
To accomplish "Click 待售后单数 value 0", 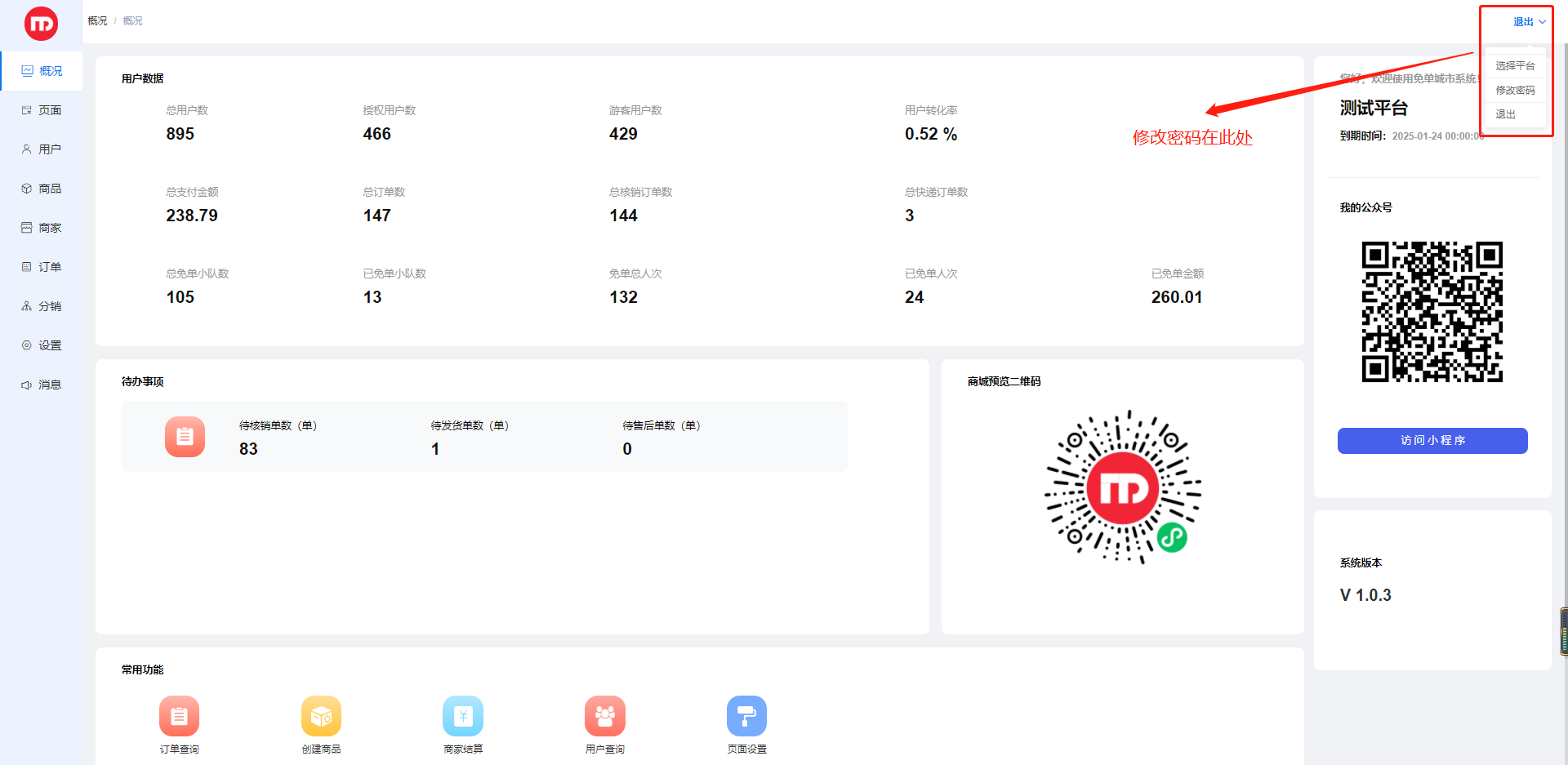I will 627,449.
